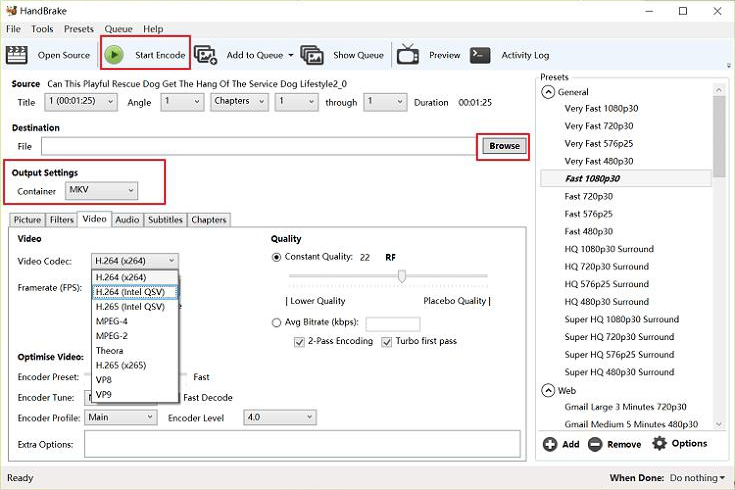Toggle the 2-Pass Encoding checkbox
The height and width of the screenshot is (490, 735).
(x=300, y=341)
